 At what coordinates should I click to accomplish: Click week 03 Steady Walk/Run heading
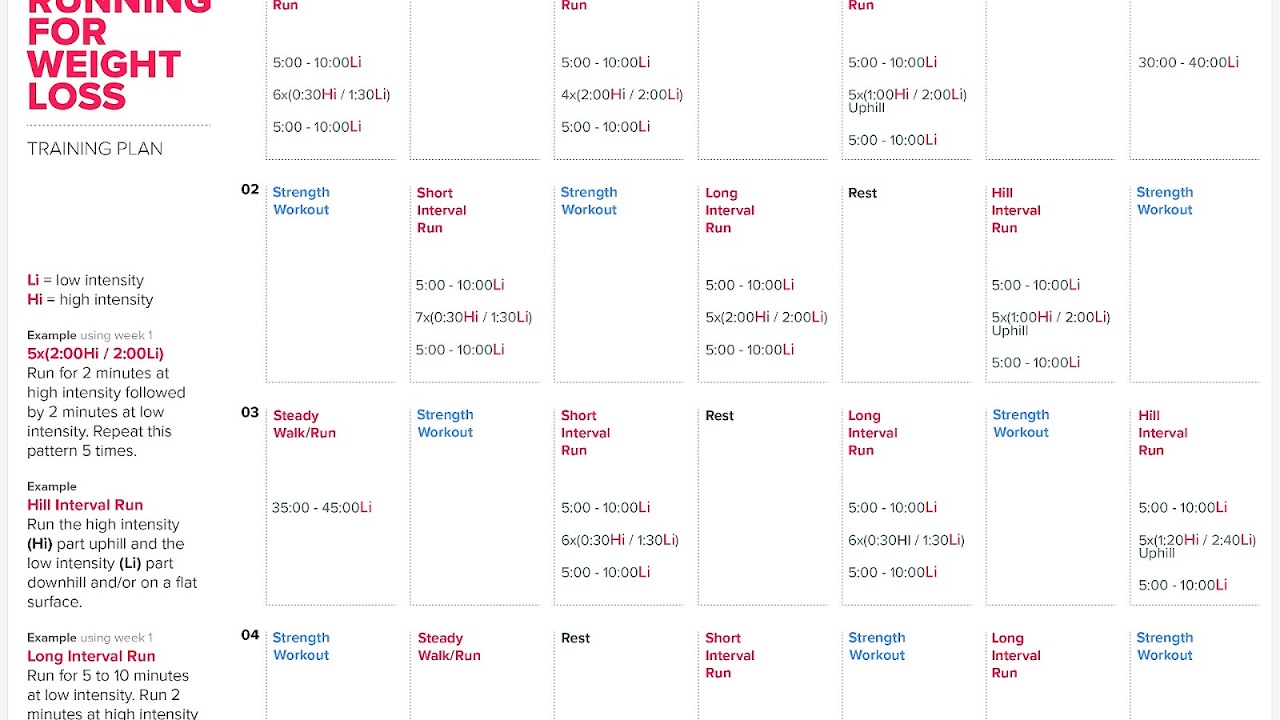tap(304, 424)
